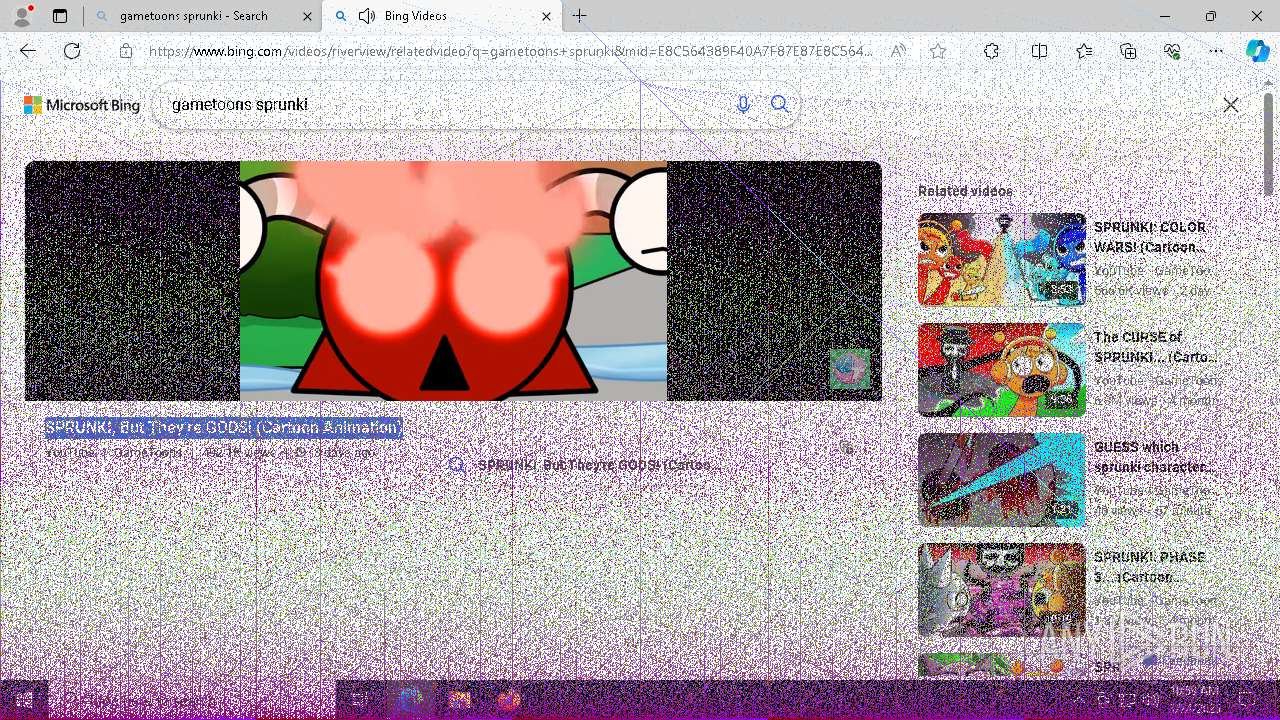Enable split screen view
Viewport: 1280px width, 720px height.
1039,51
